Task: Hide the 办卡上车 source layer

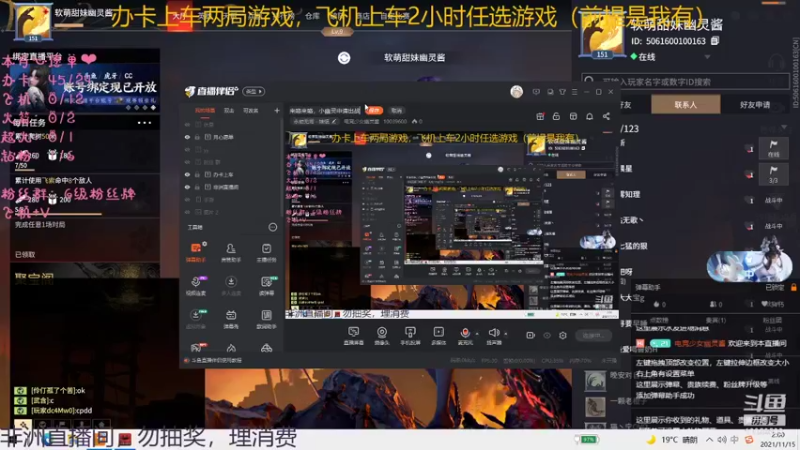Action: [187, 174]
